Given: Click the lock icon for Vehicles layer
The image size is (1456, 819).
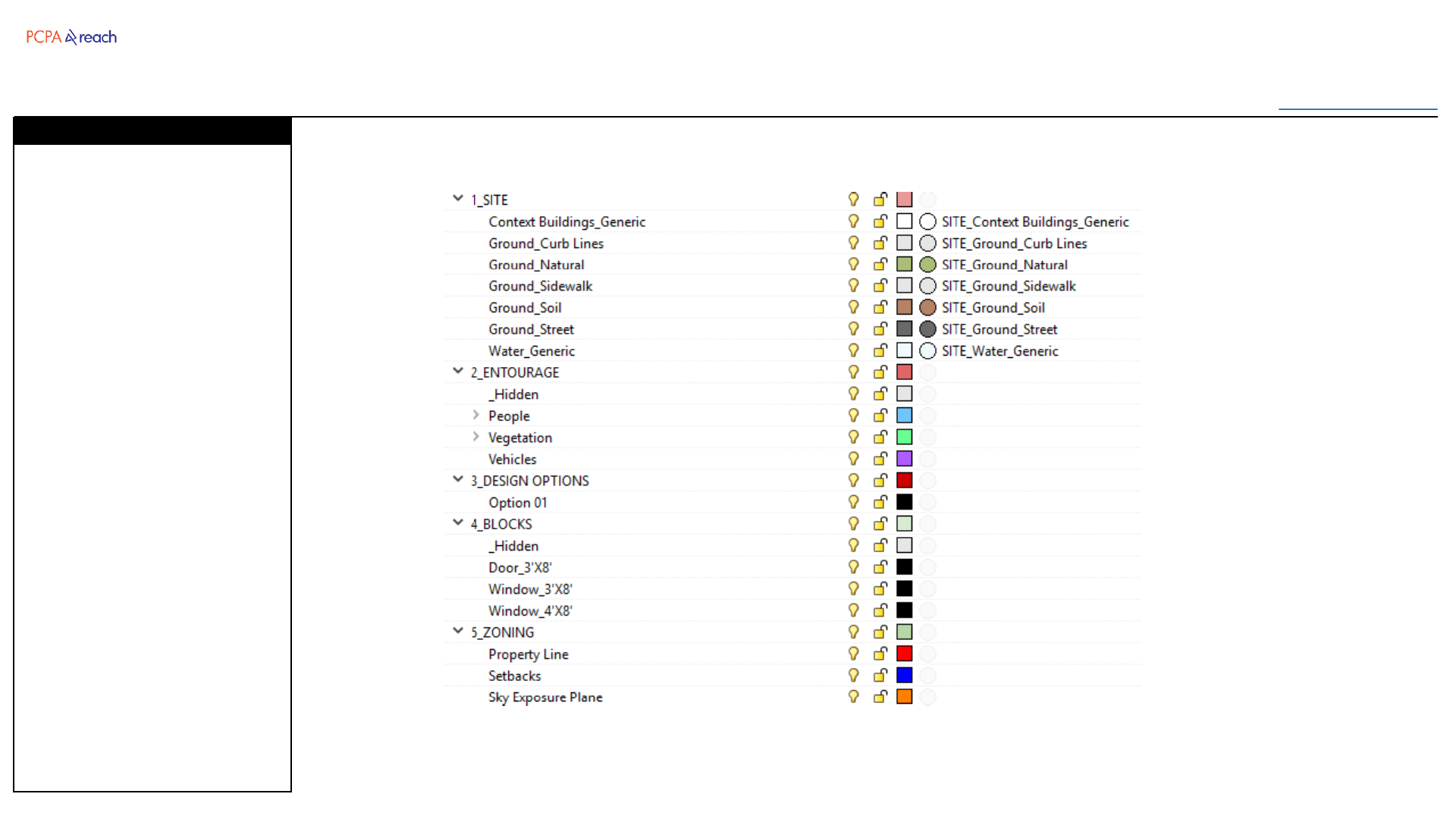Looking at the screenshot, I should 880,459.
